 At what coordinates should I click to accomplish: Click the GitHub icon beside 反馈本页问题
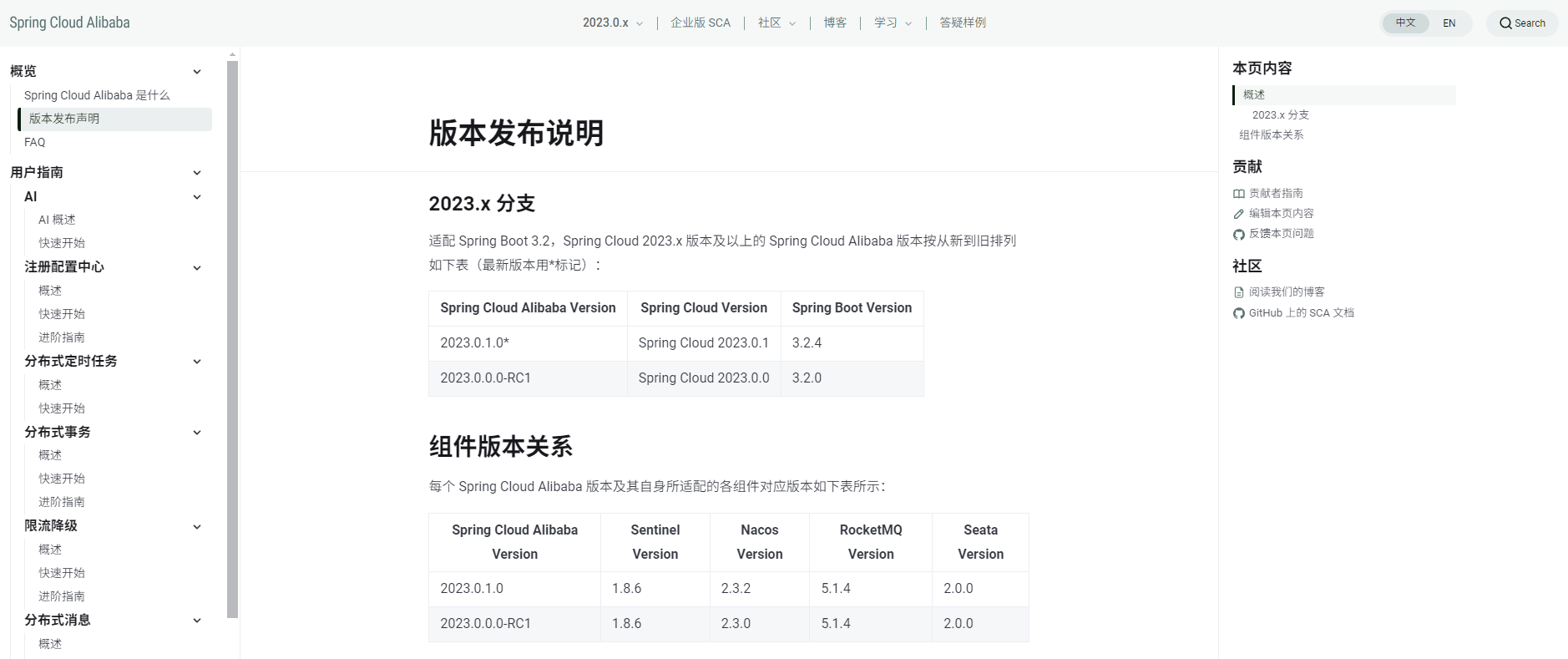1239,234
